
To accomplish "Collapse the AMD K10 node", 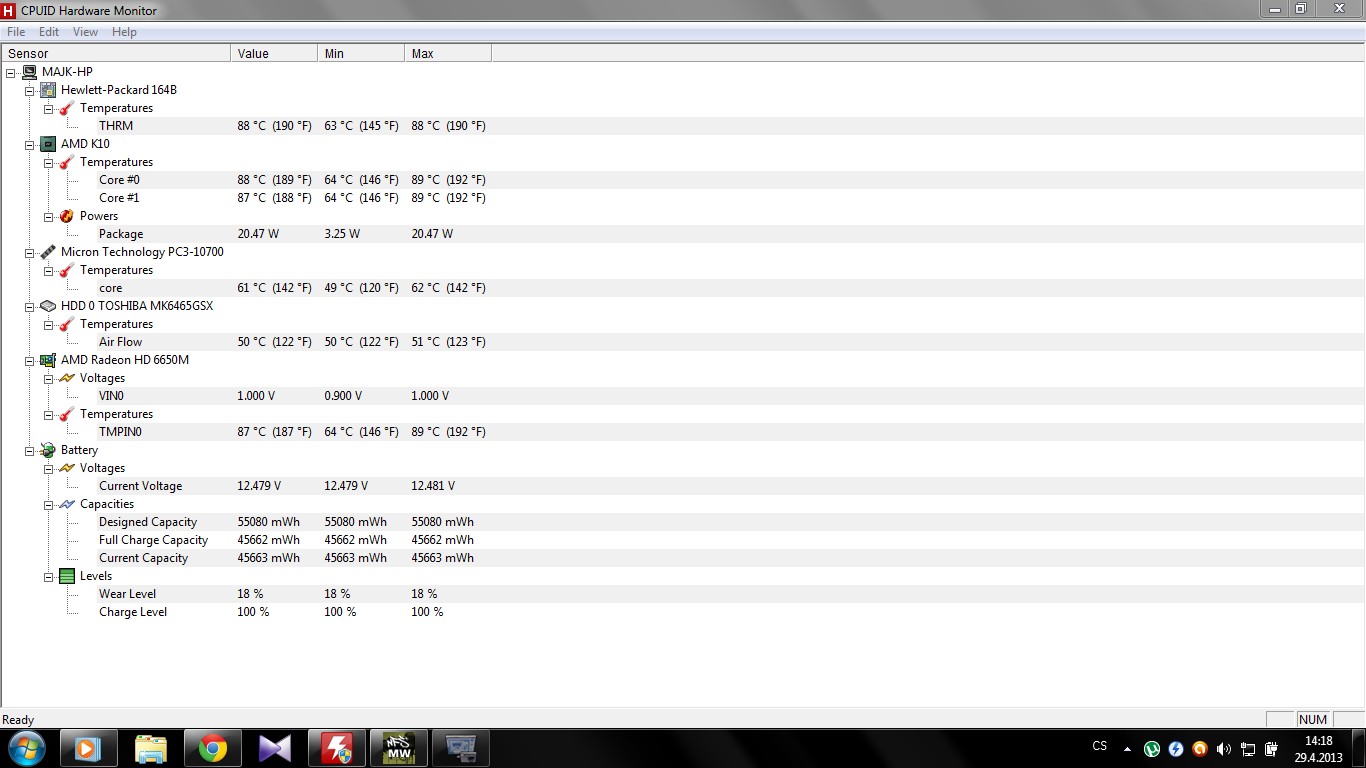I will [29, 144].
